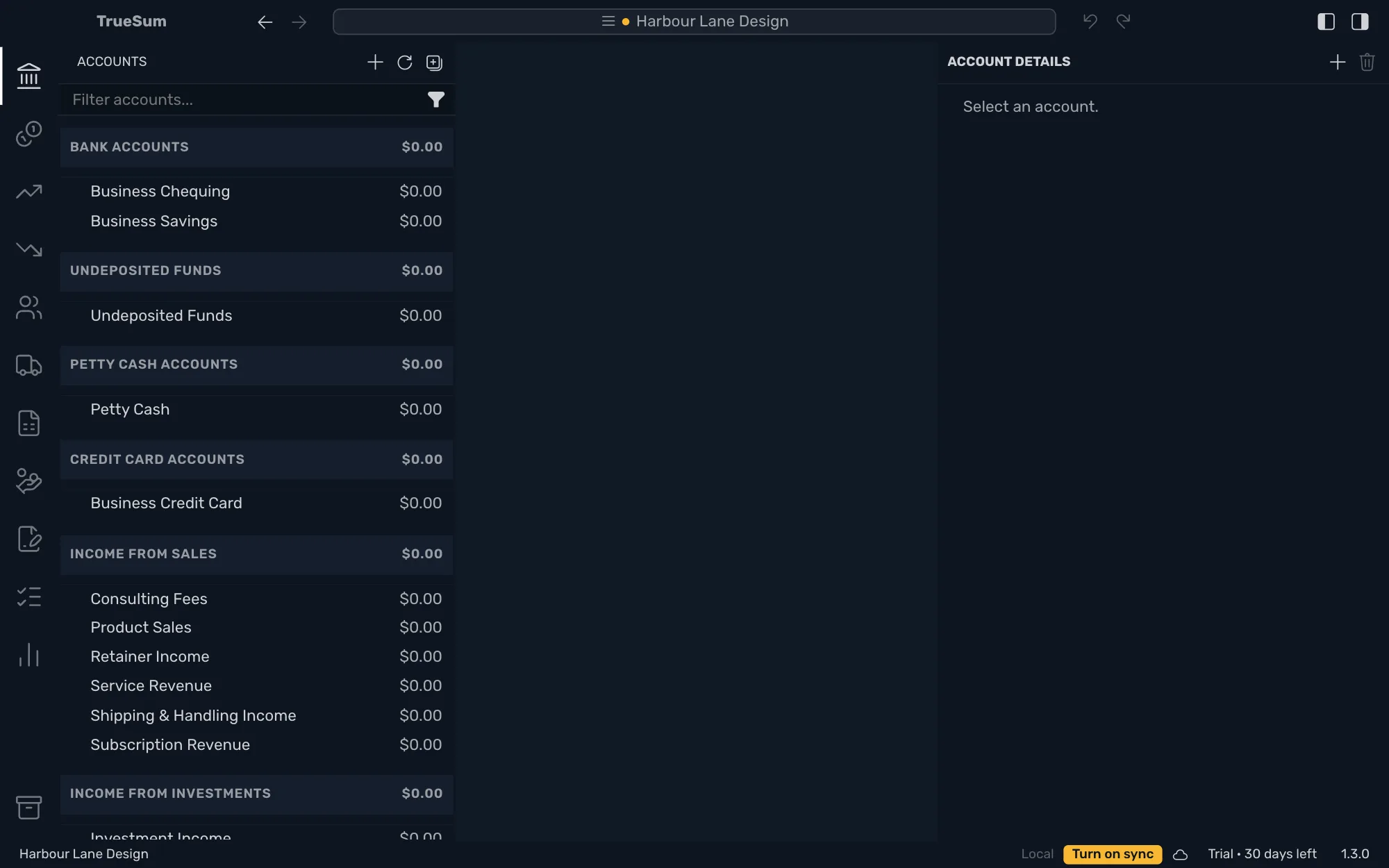The image size is (1389, 868).
Task: Toggle the right details panel
Action: pyautogui.click(x=1360, y=22)
